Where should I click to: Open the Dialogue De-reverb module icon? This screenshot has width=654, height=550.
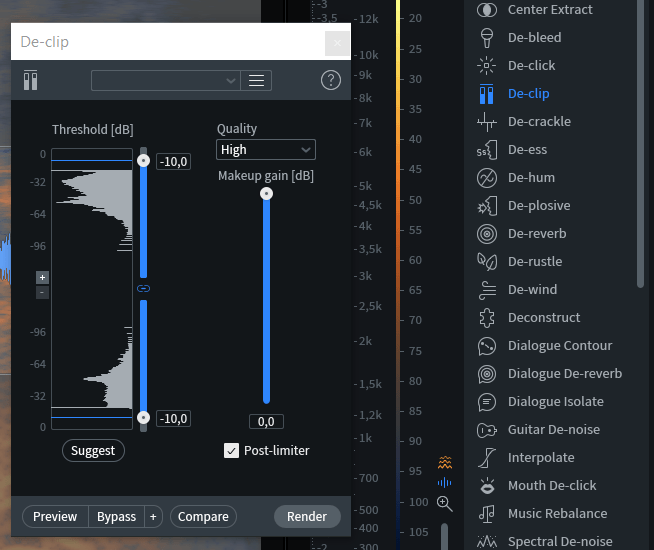(487, 374)
